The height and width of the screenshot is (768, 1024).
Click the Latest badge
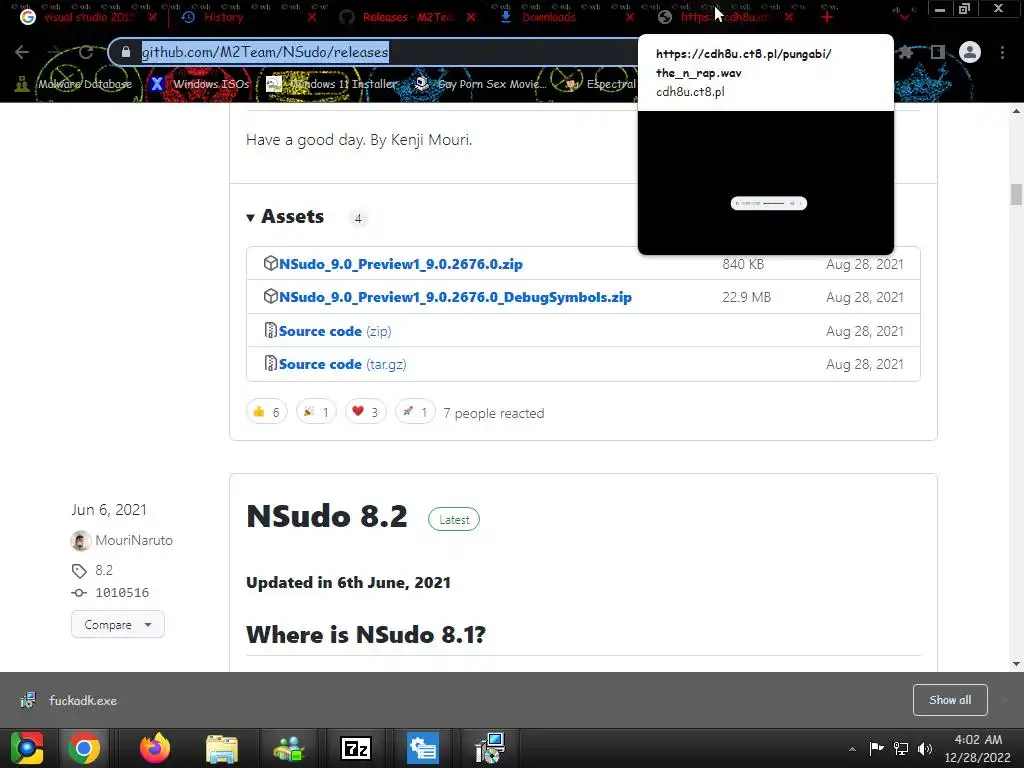coord(454,520)
